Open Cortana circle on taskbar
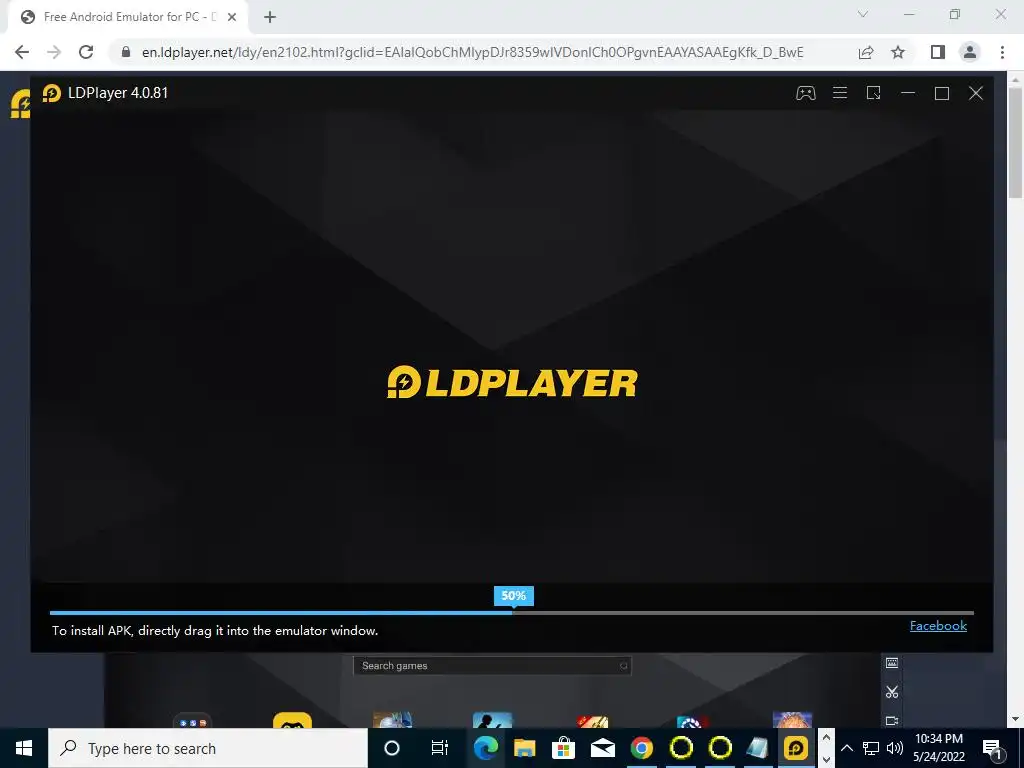This screenshot has height=768, width=1024. pos(392,748)
